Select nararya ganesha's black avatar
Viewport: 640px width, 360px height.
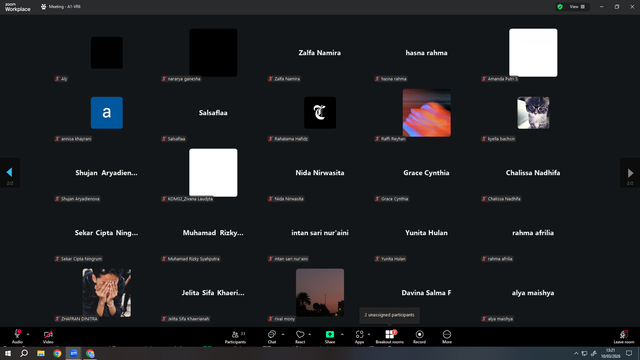click(x=213, y=53)
